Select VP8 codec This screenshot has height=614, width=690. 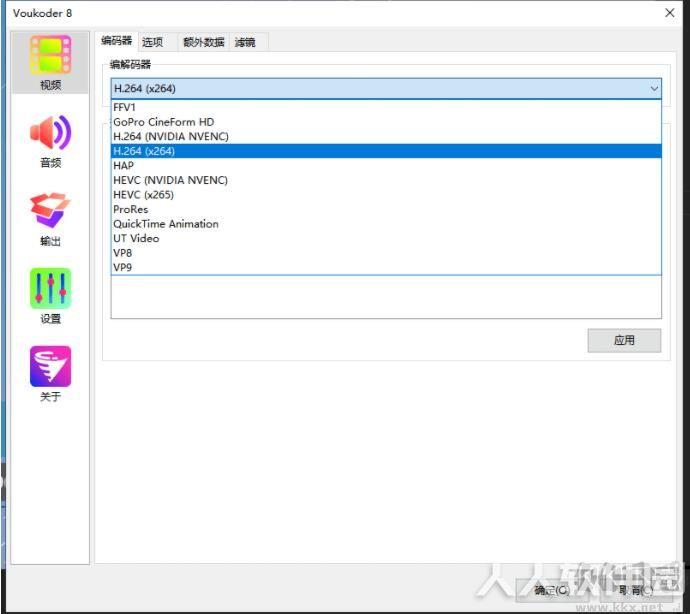point(386,253)
